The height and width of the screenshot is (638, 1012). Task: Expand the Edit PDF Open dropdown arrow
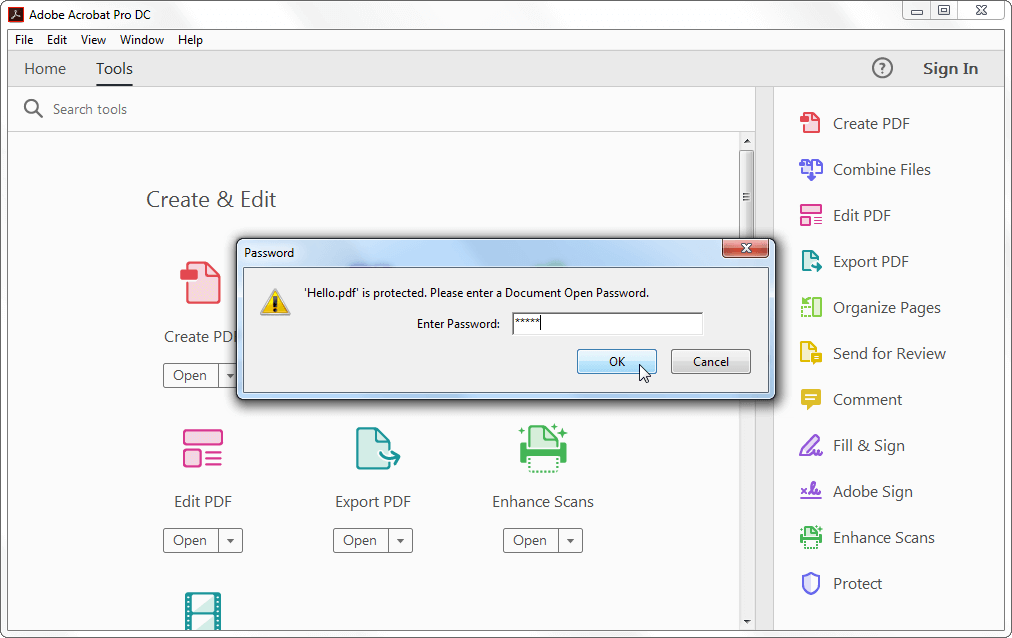click(x=230, y=541)
